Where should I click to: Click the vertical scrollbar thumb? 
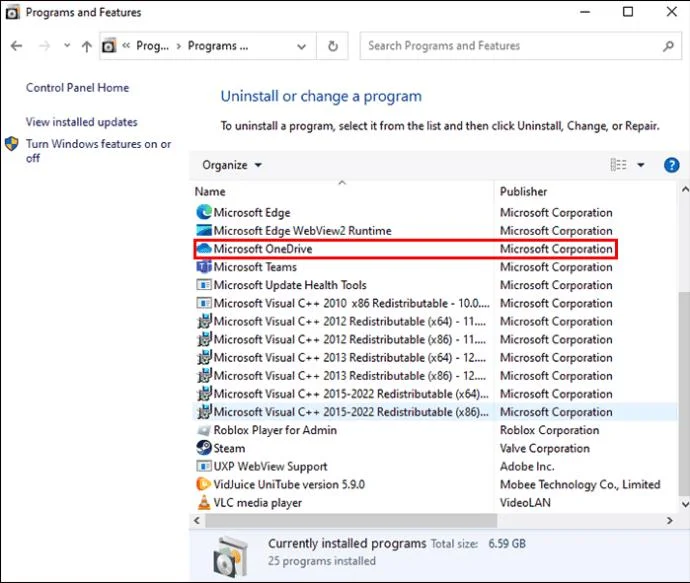(684, 394)
